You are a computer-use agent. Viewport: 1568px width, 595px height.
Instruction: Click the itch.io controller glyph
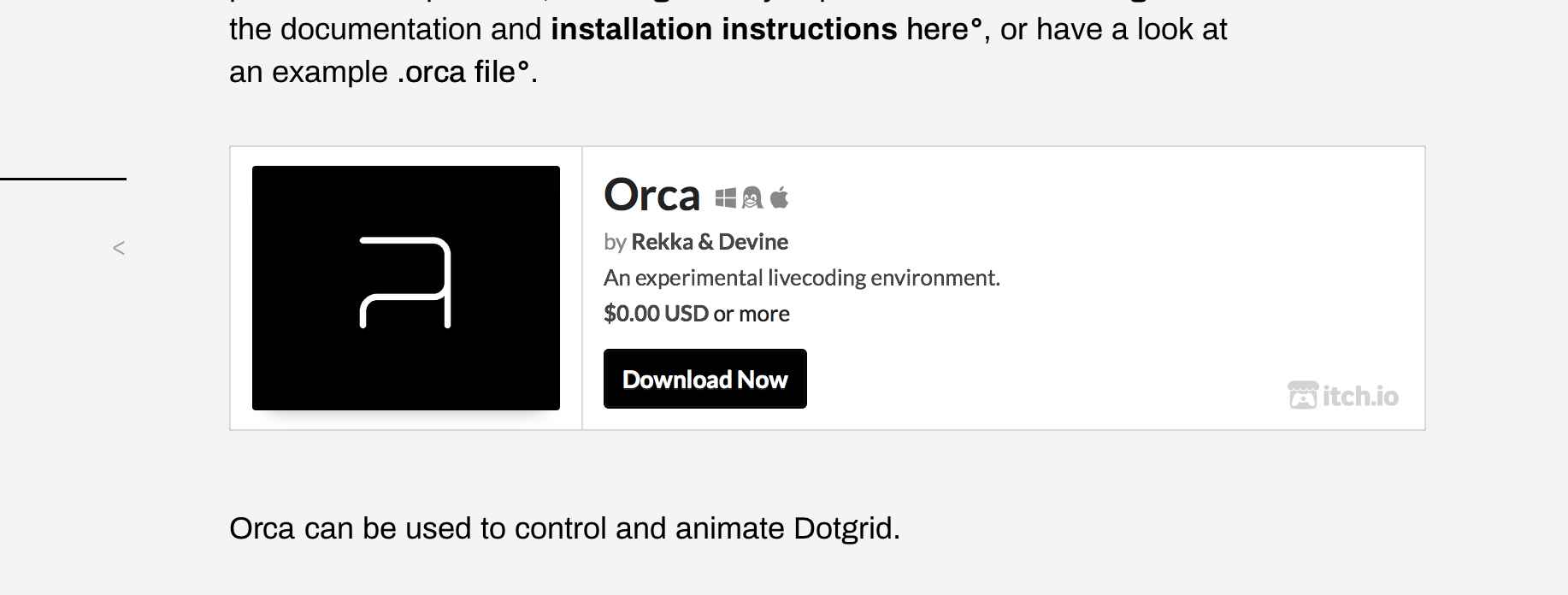point(1303,396)
